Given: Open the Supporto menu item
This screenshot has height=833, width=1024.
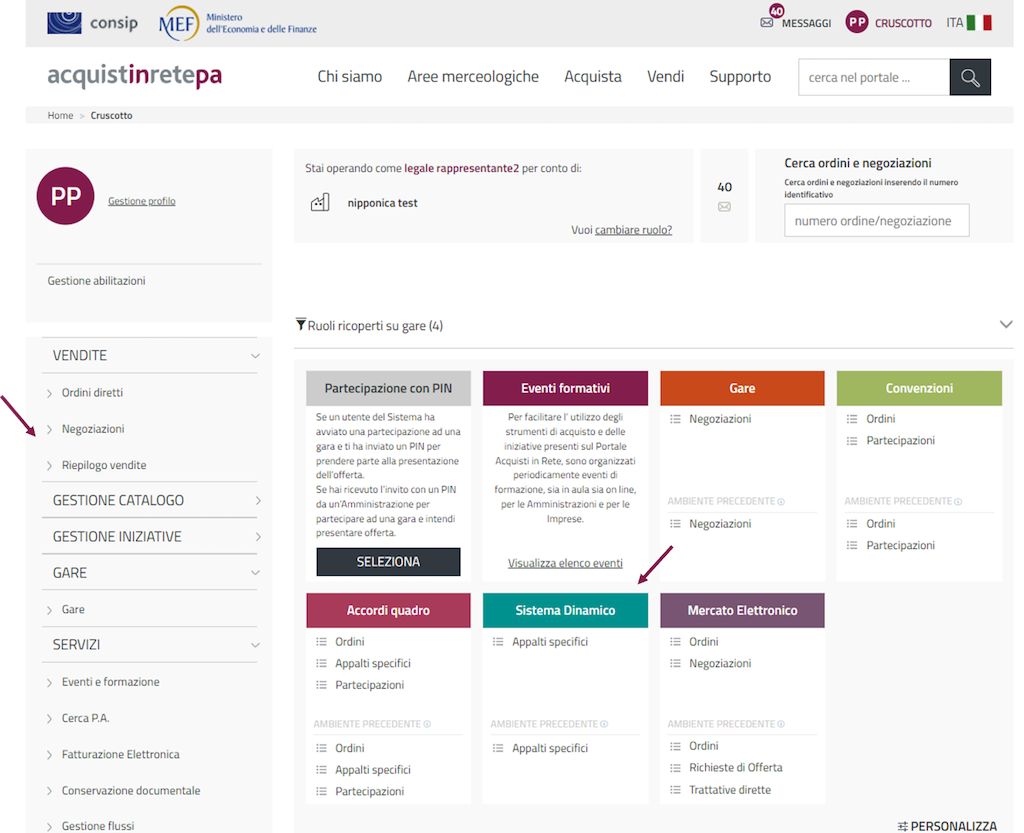Looking at the screenshot, I should coord(740,77).
